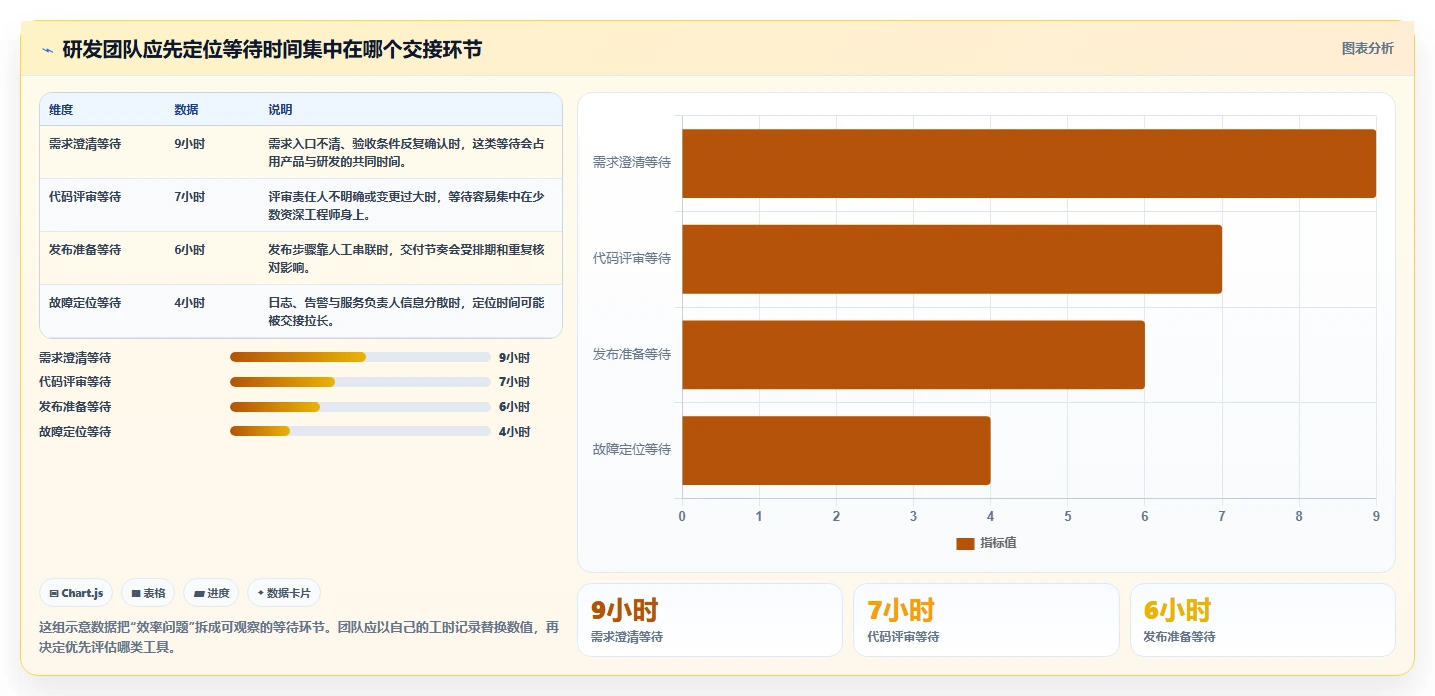Select the 表格 tag chip
1435x696 pixels.
pyautogui.click(x=148, y=593)
